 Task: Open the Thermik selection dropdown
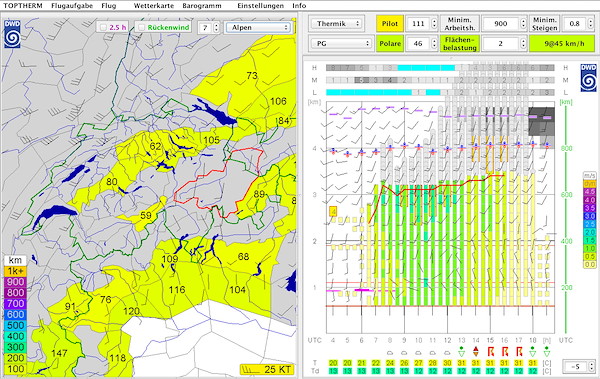pyautogui.click(x=336, y=23)
